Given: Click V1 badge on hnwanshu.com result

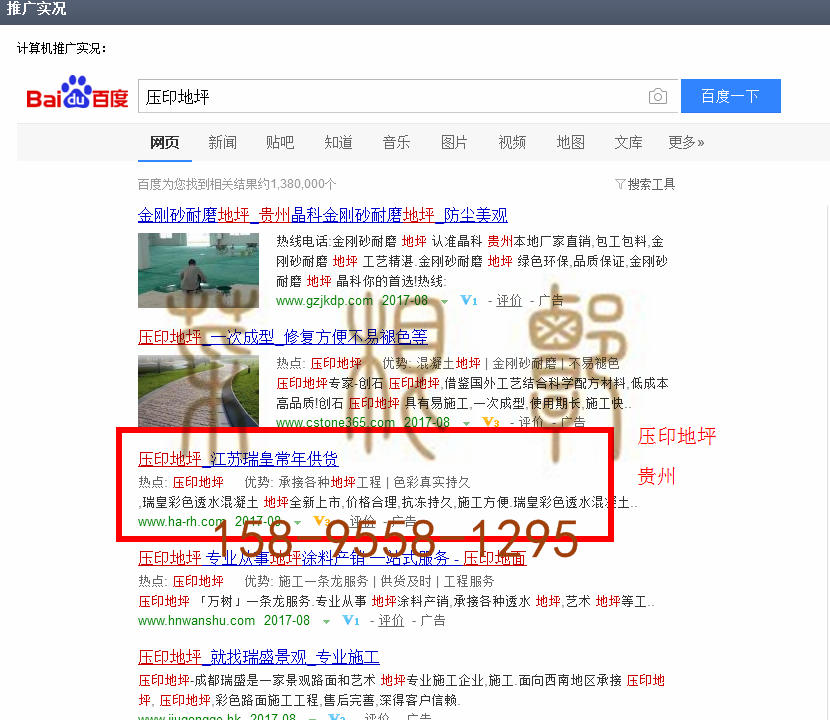Looking at the screenshot, I should point(351,620).
